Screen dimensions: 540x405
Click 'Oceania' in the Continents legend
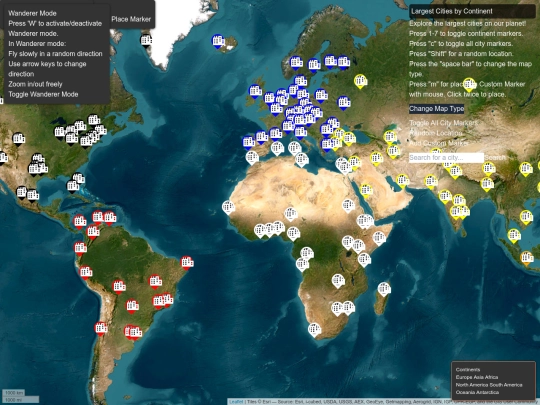[x=465, y=393]
